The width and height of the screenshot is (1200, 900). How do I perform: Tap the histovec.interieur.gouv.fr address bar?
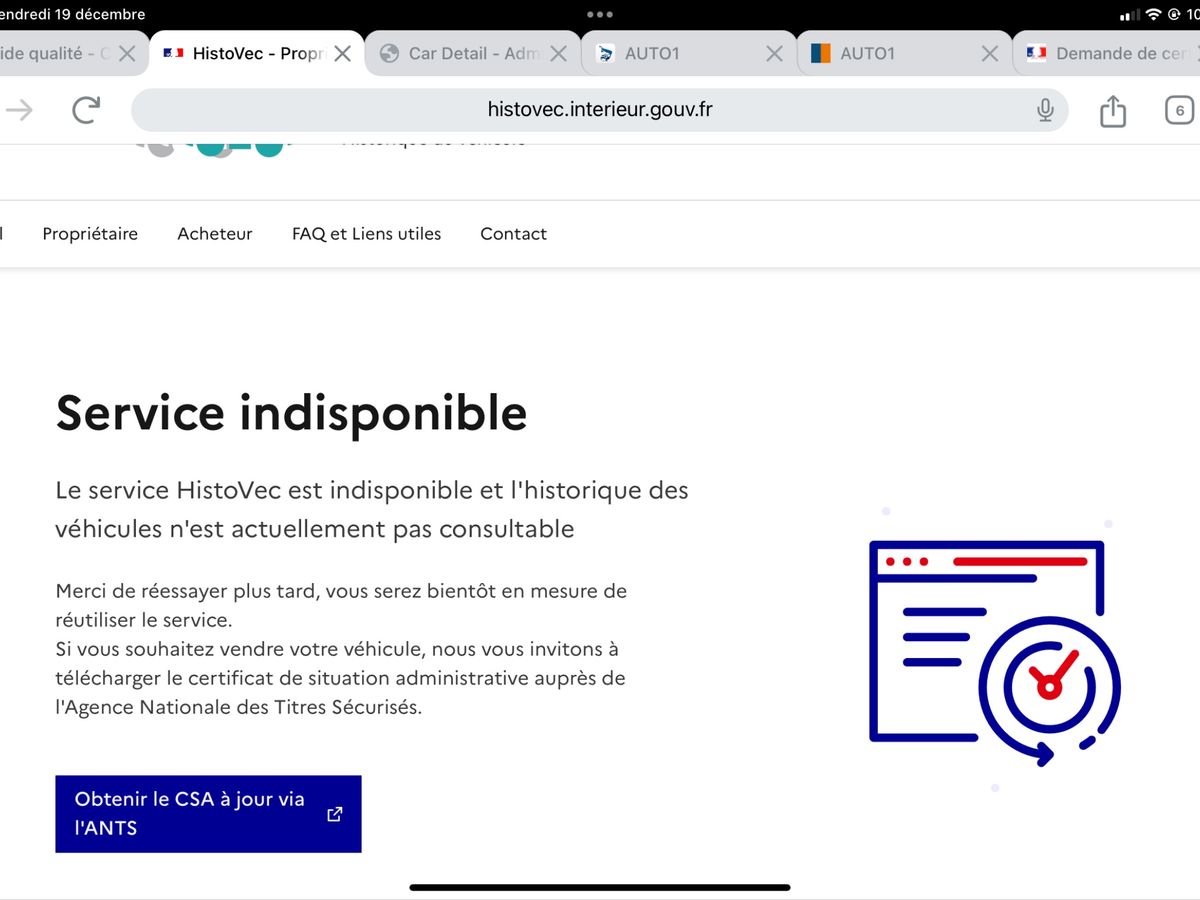(x=600, y=110)
